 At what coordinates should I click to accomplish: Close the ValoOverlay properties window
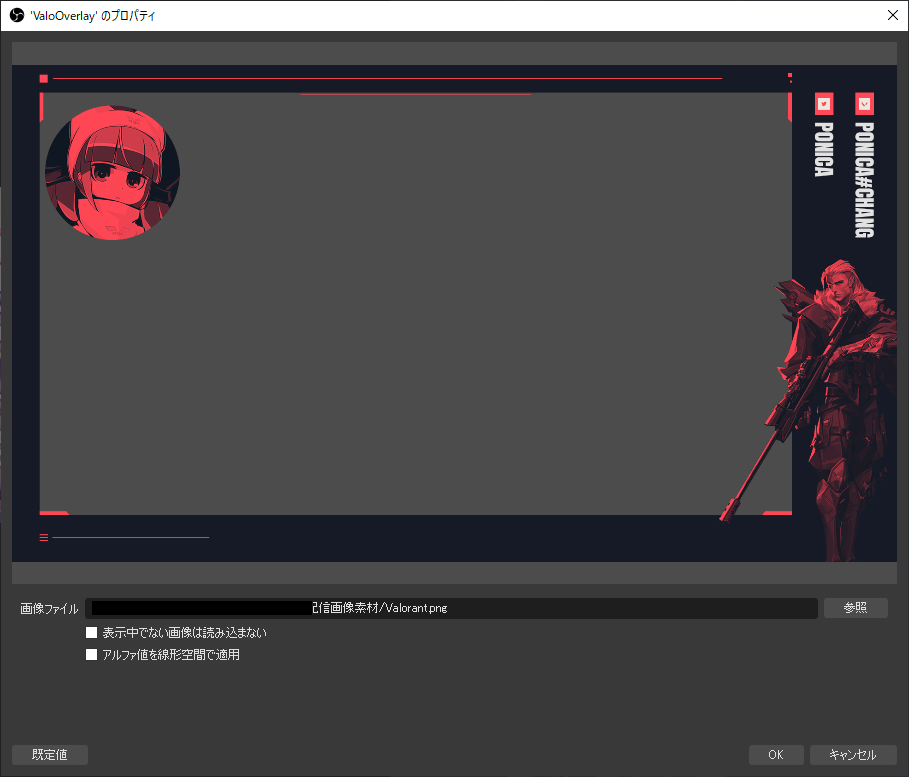[x=893, y=15]
